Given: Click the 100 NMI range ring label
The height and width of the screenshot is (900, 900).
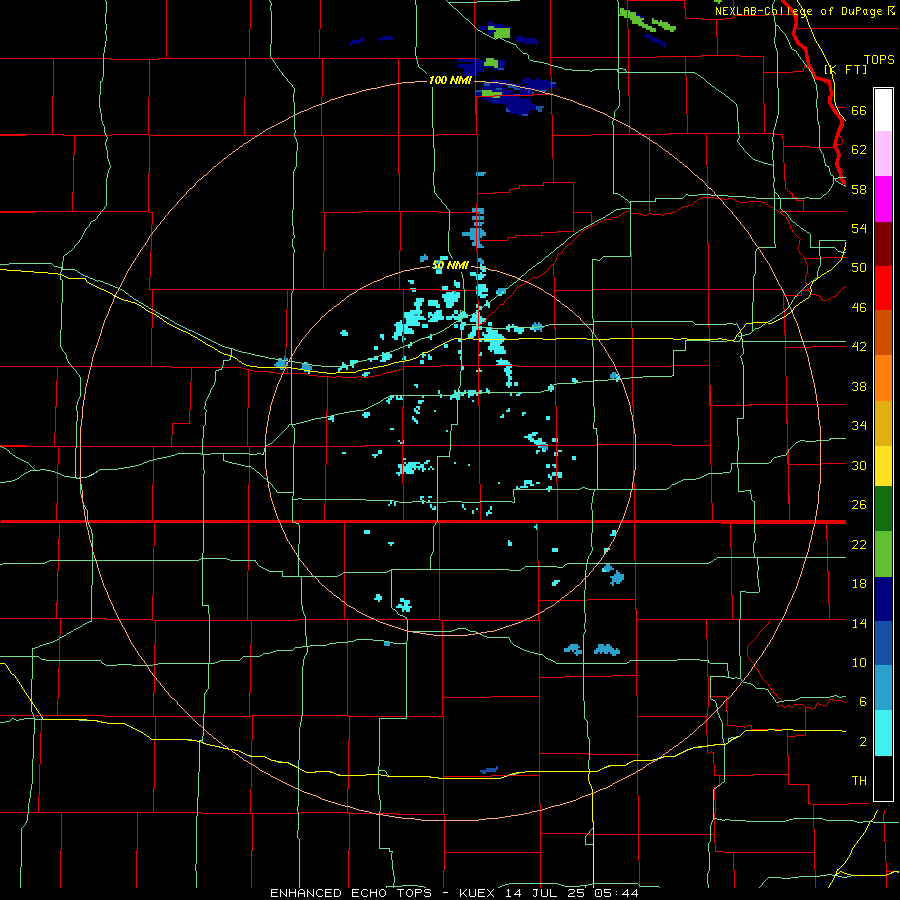Looking at the screenshot, I should 450,80.
